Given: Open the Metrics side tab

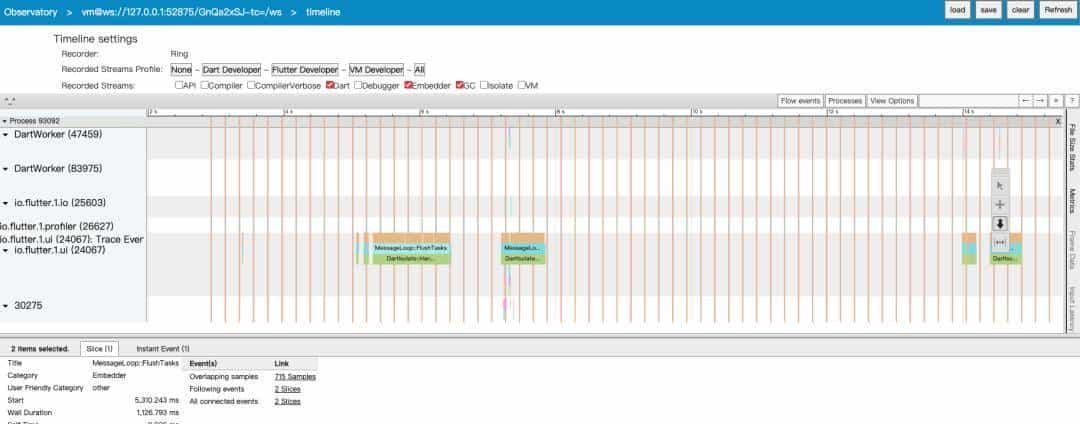Looking at the screenshot, I should pos(1072,202).
